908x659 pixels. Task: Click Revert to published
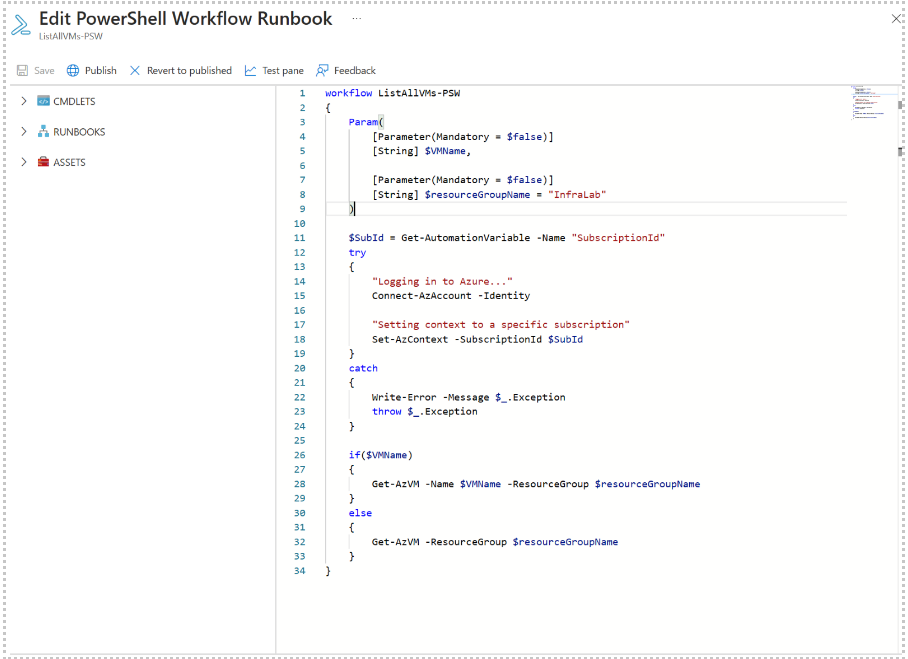[180, 70]
